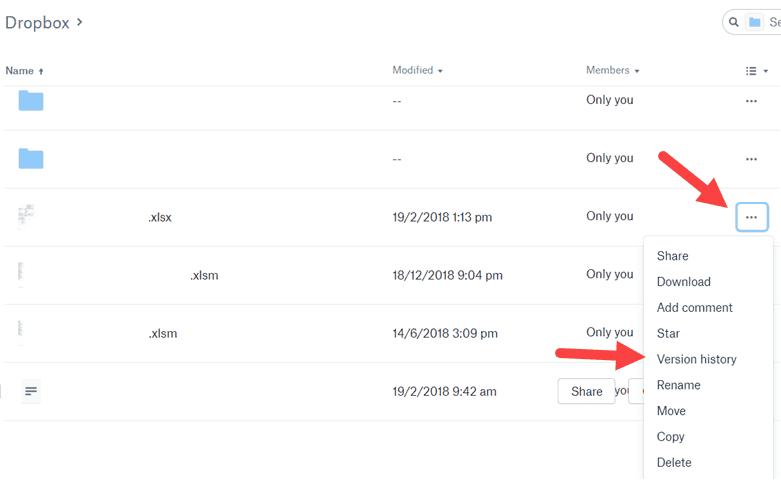
Task: Choose Rename in the context menu
Action: pyautogui.click(x=678, y=385)
